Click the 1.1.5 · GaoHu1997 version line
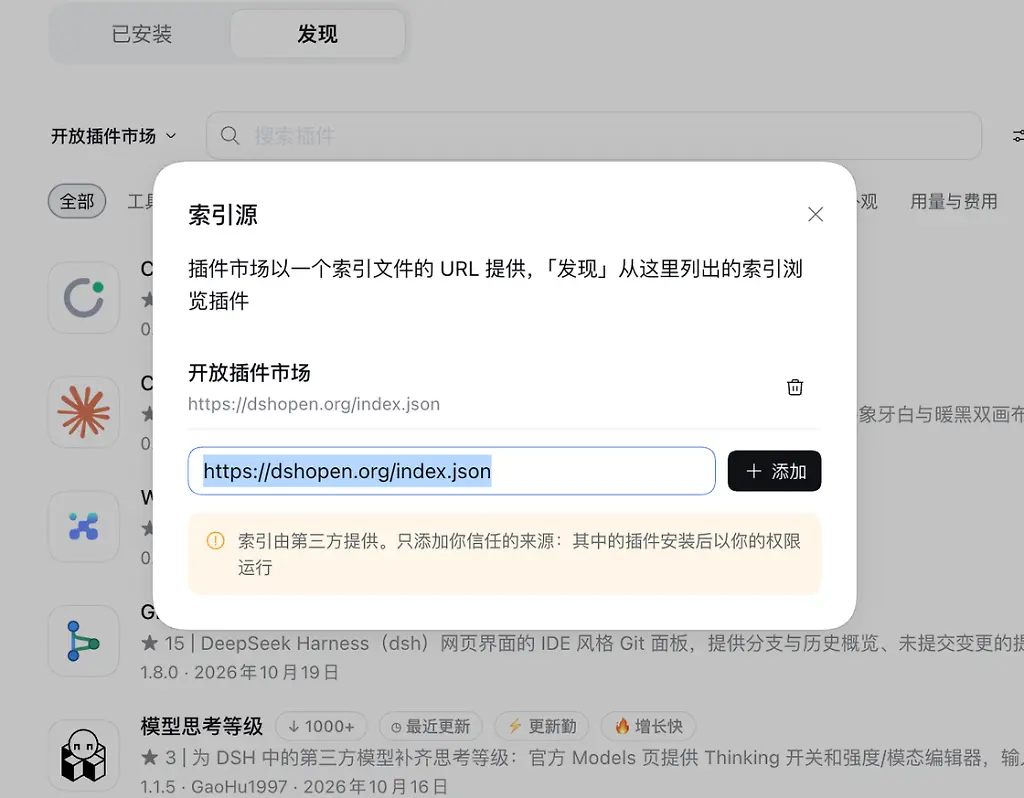This screenshot has width=1024, height=798. [295, 786]
